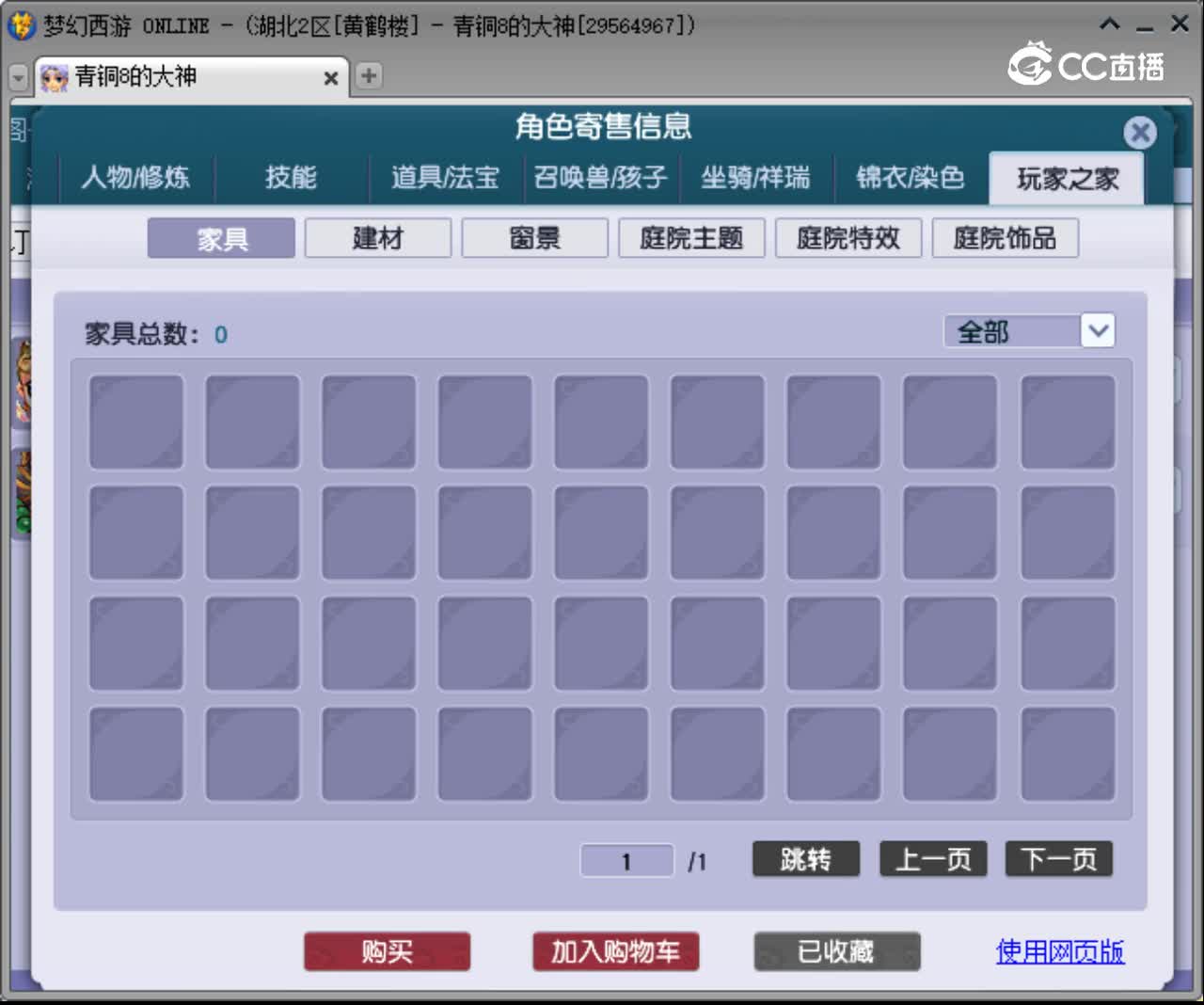1204x1005 pixels.
Task: Switch to the 技能 tab
Action: point(291,177)
